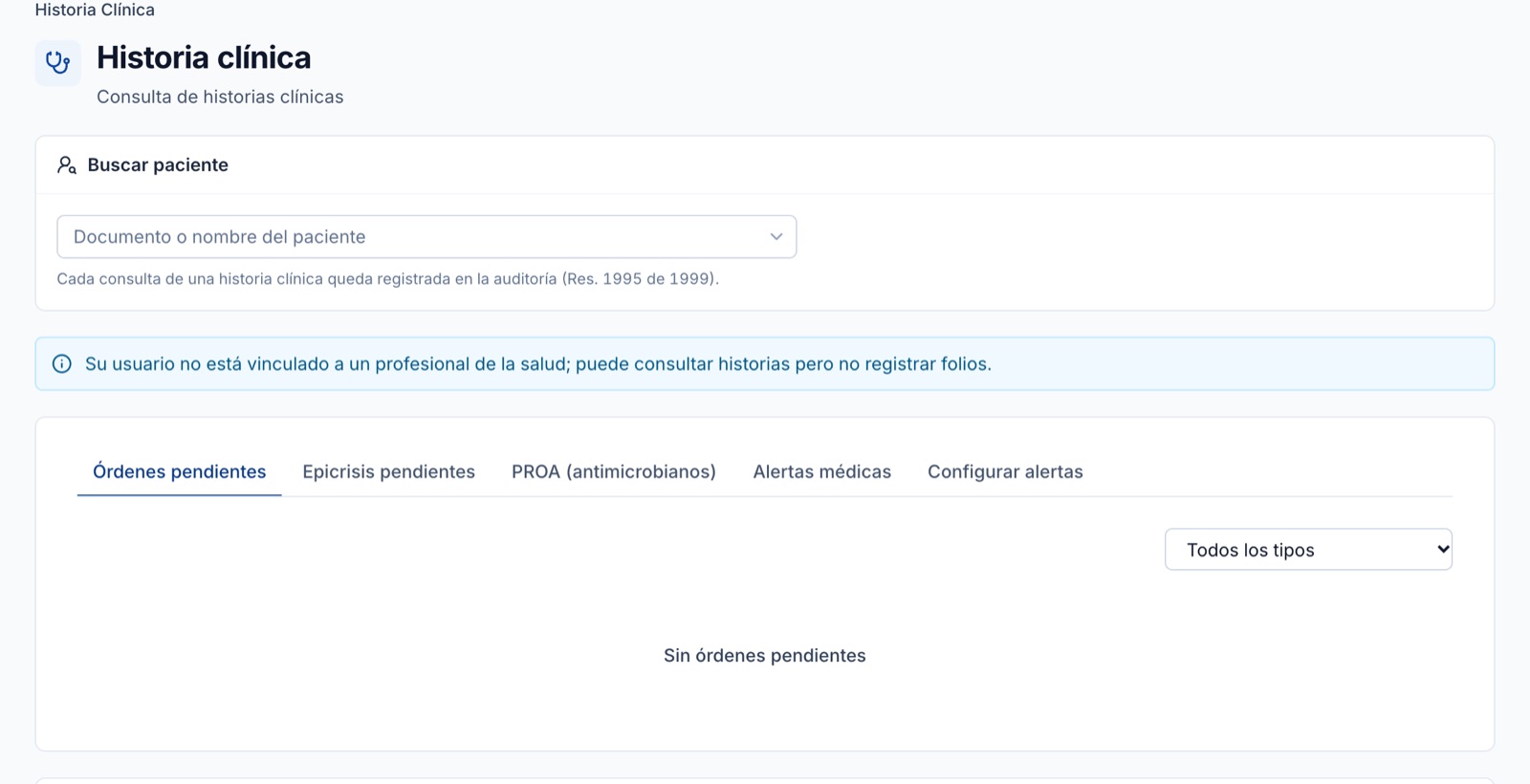Click the banner text about usuario no vinculado

coord(538,364)
